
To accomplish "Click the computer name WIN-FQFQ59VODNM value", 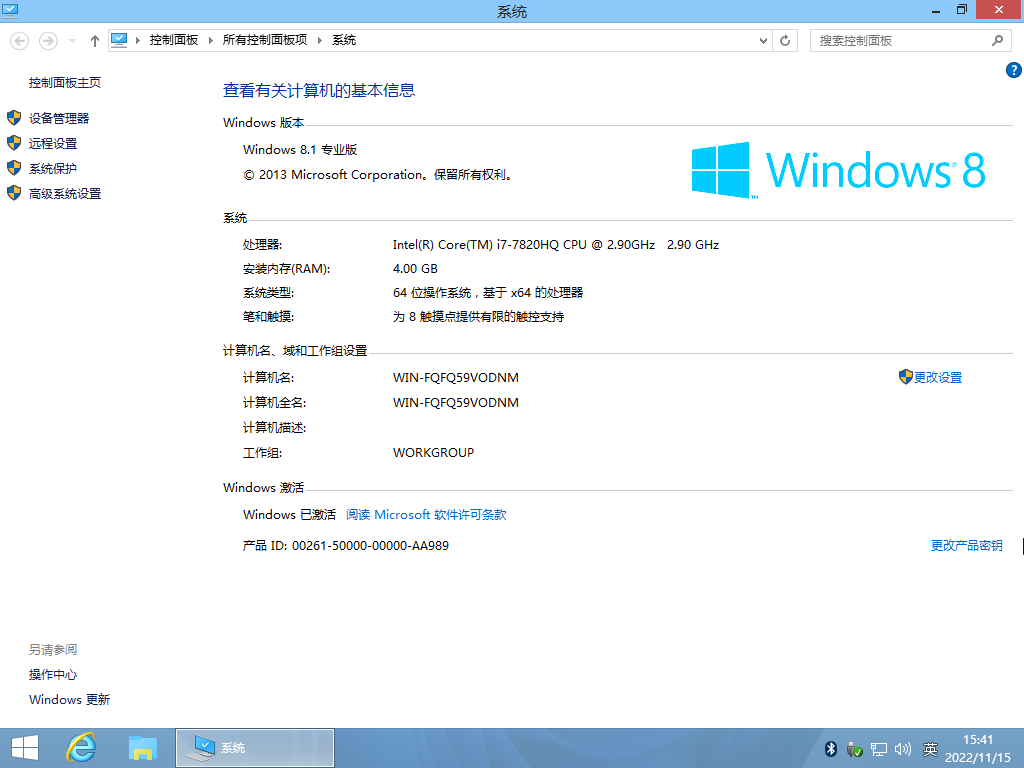I will click(x=456, y=377).
